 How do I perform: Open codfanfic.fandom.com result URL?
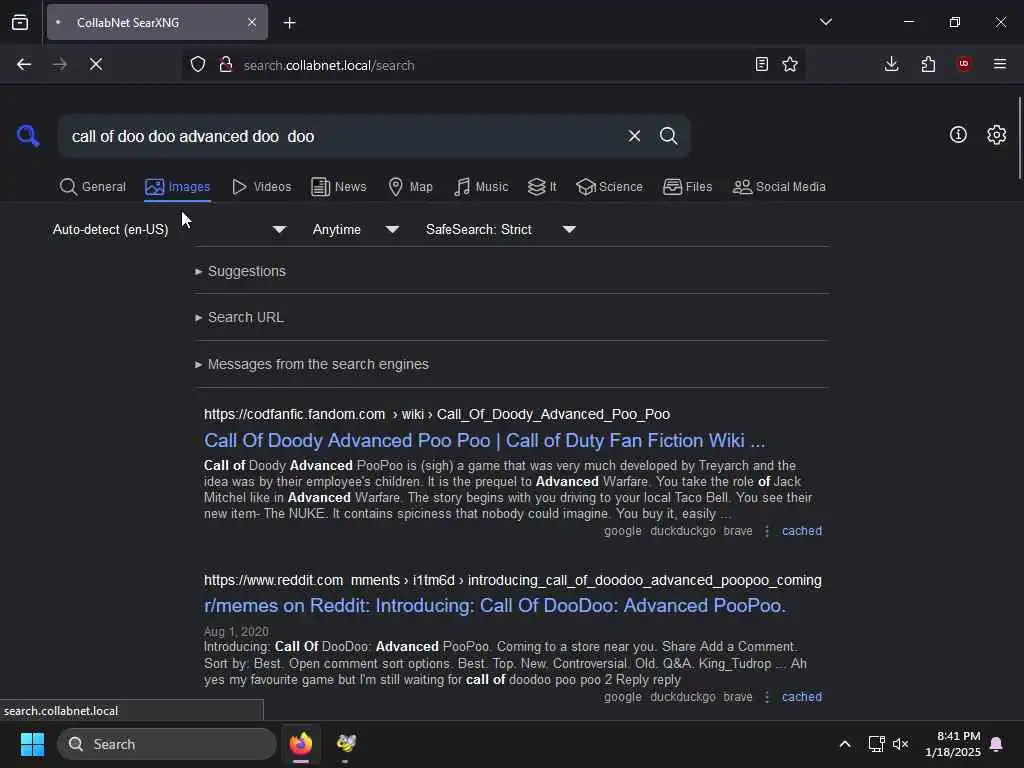coord(437,414)
